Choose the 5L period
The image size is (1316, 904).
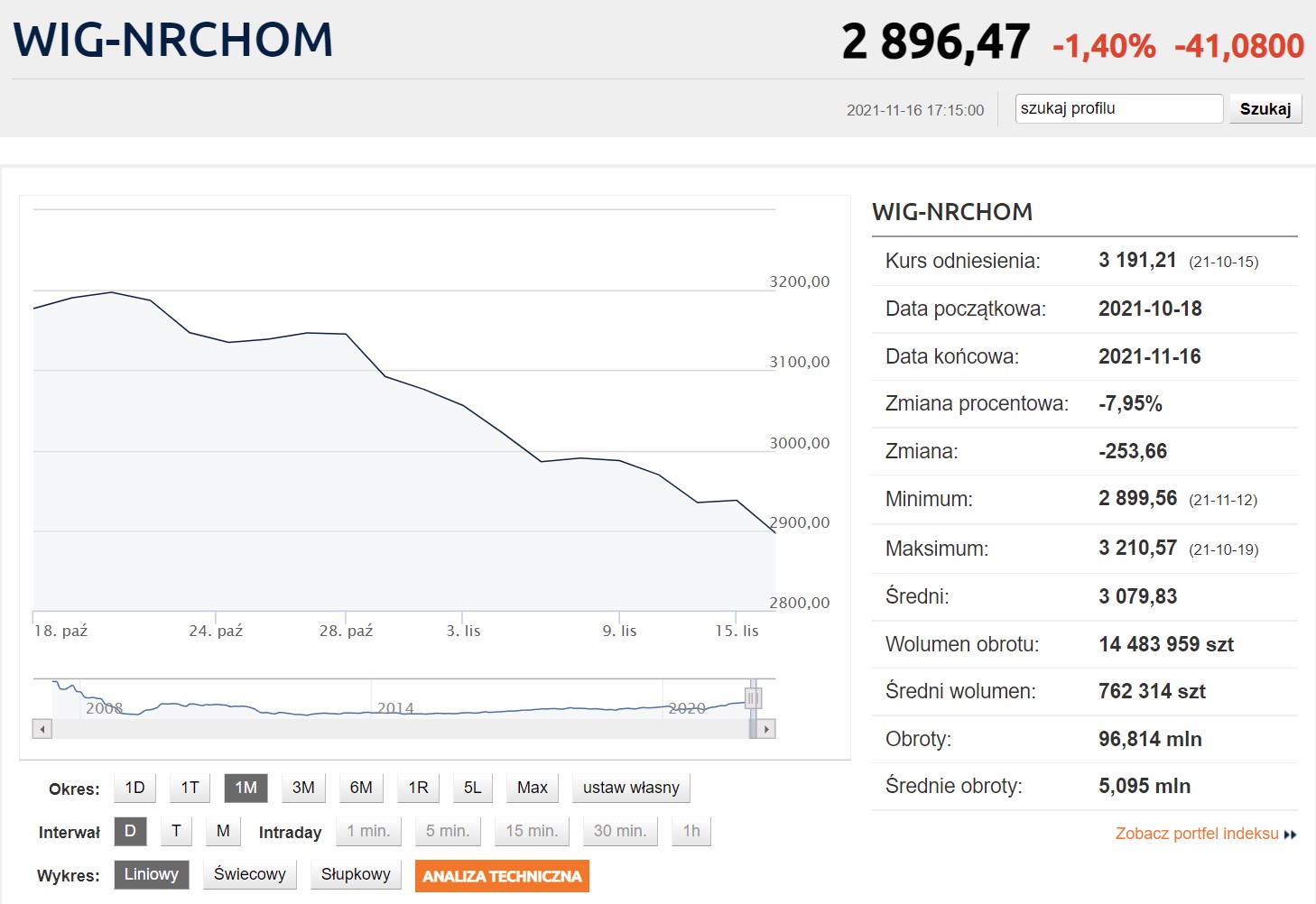point(472,788)
